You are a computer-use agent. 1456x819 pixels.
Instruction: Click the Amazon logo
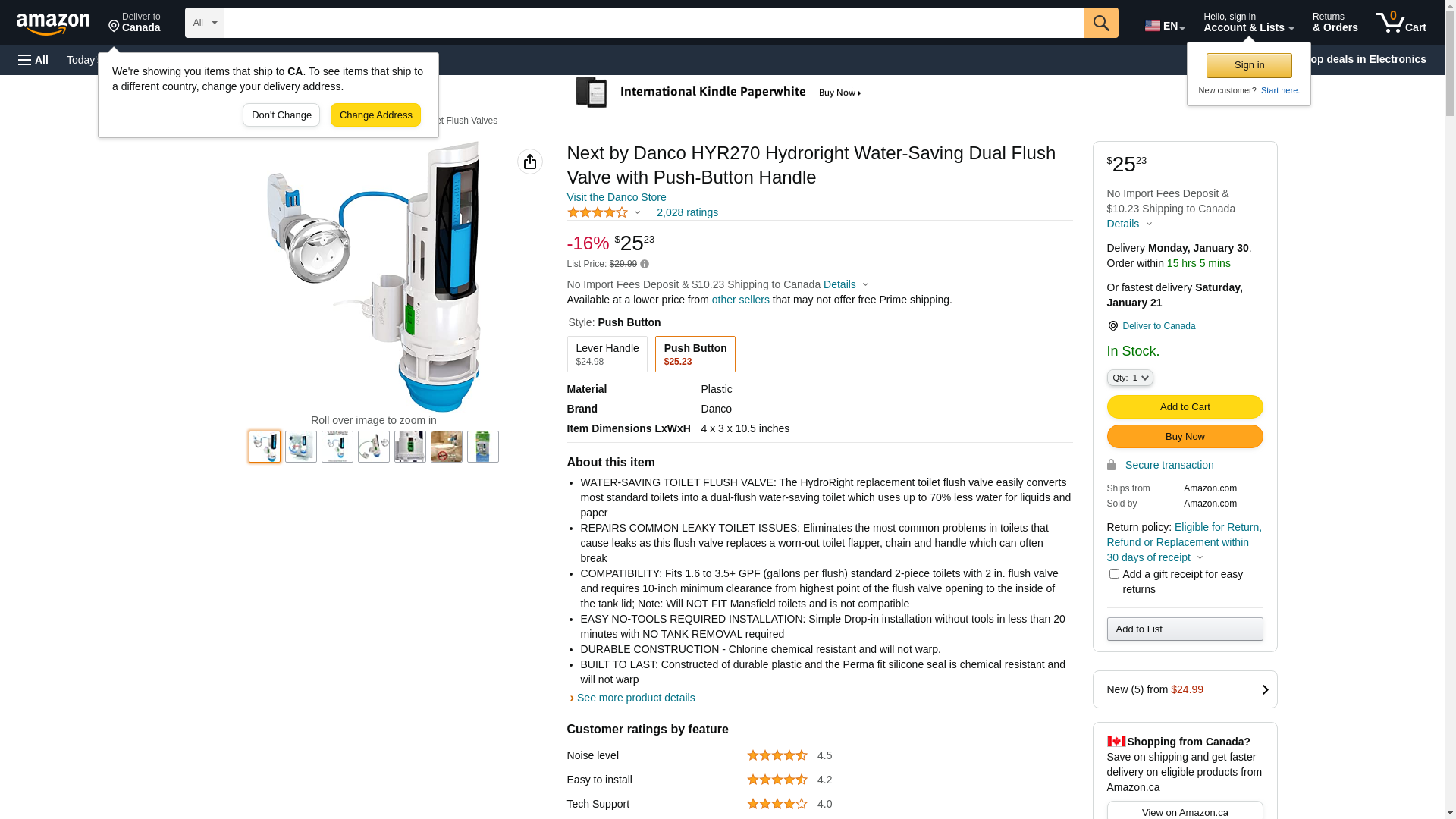(x=53, y=24)
